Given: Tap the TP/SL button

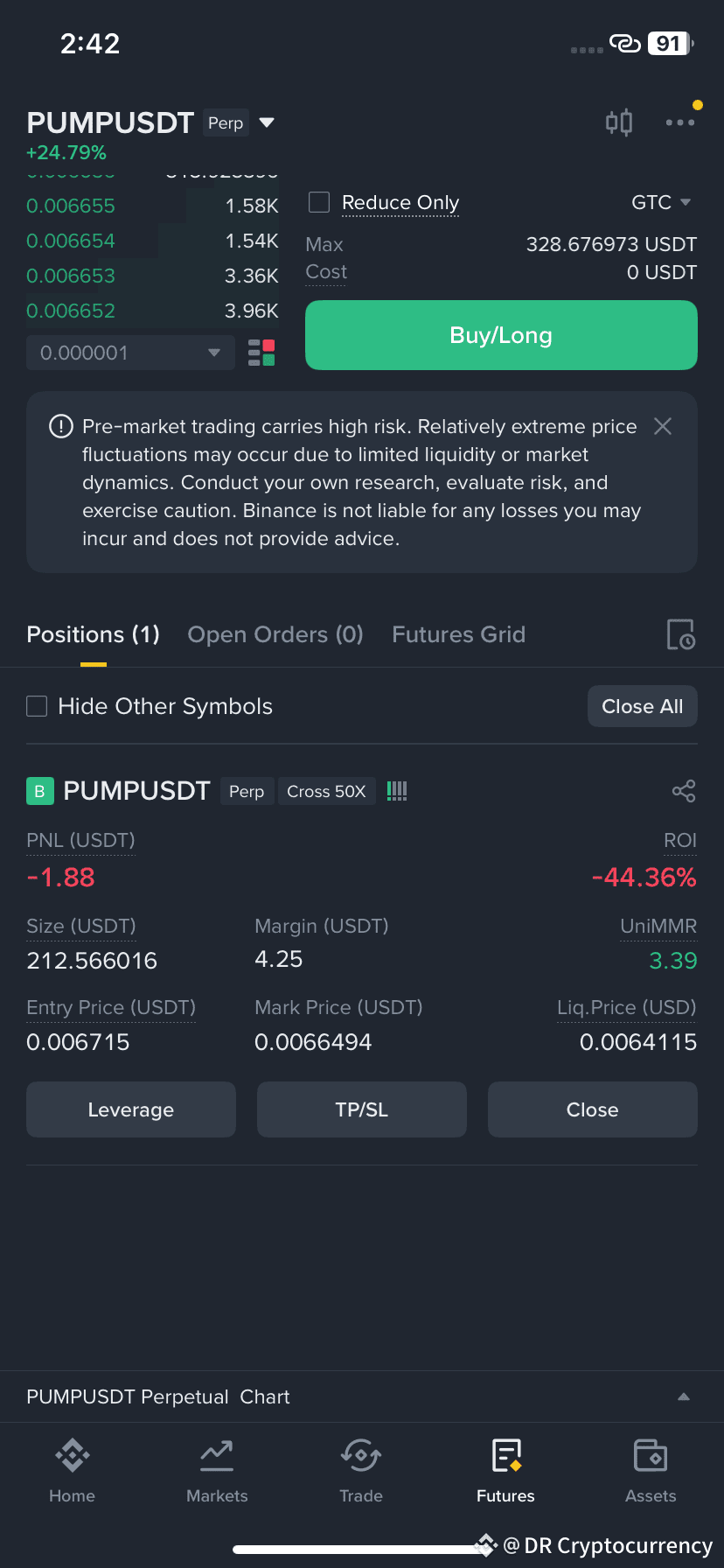Looking at the screenshot, I should pos(362,1109).
